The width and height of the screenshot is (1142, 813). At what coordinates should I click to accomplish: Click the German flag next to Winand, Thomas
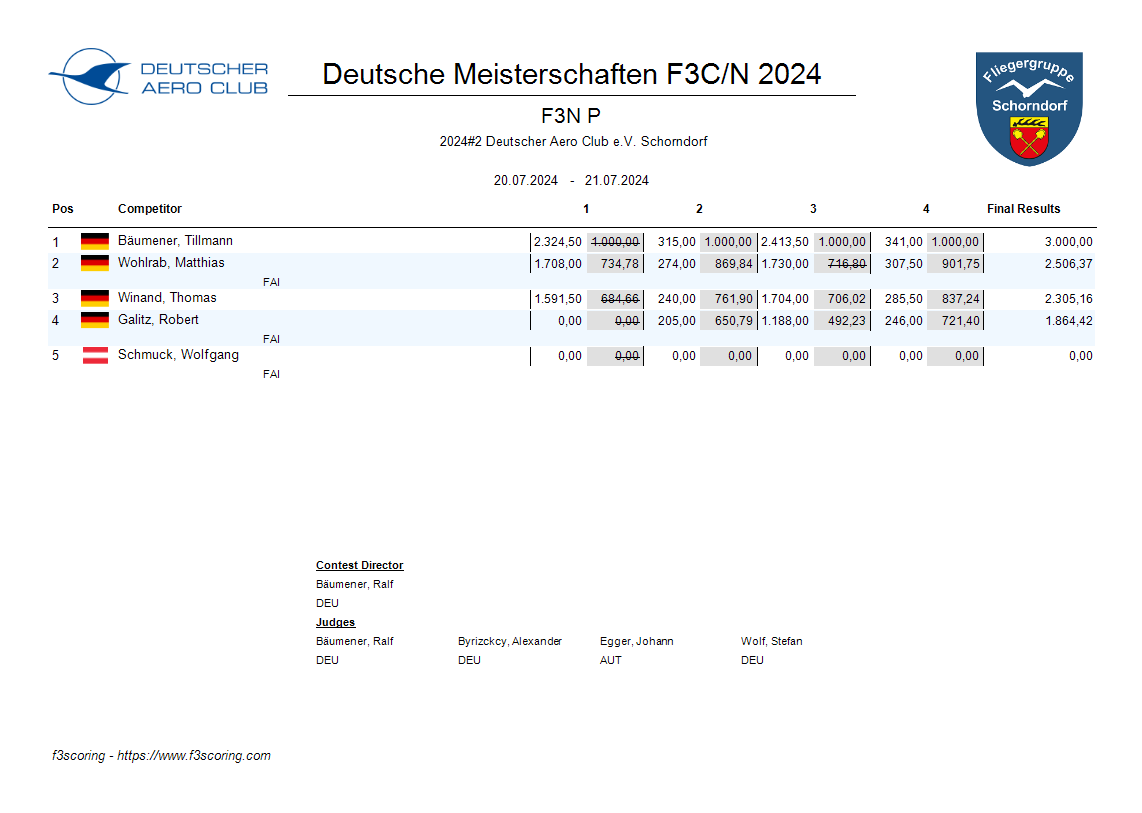pyautogui.click(x=95, y=298)
